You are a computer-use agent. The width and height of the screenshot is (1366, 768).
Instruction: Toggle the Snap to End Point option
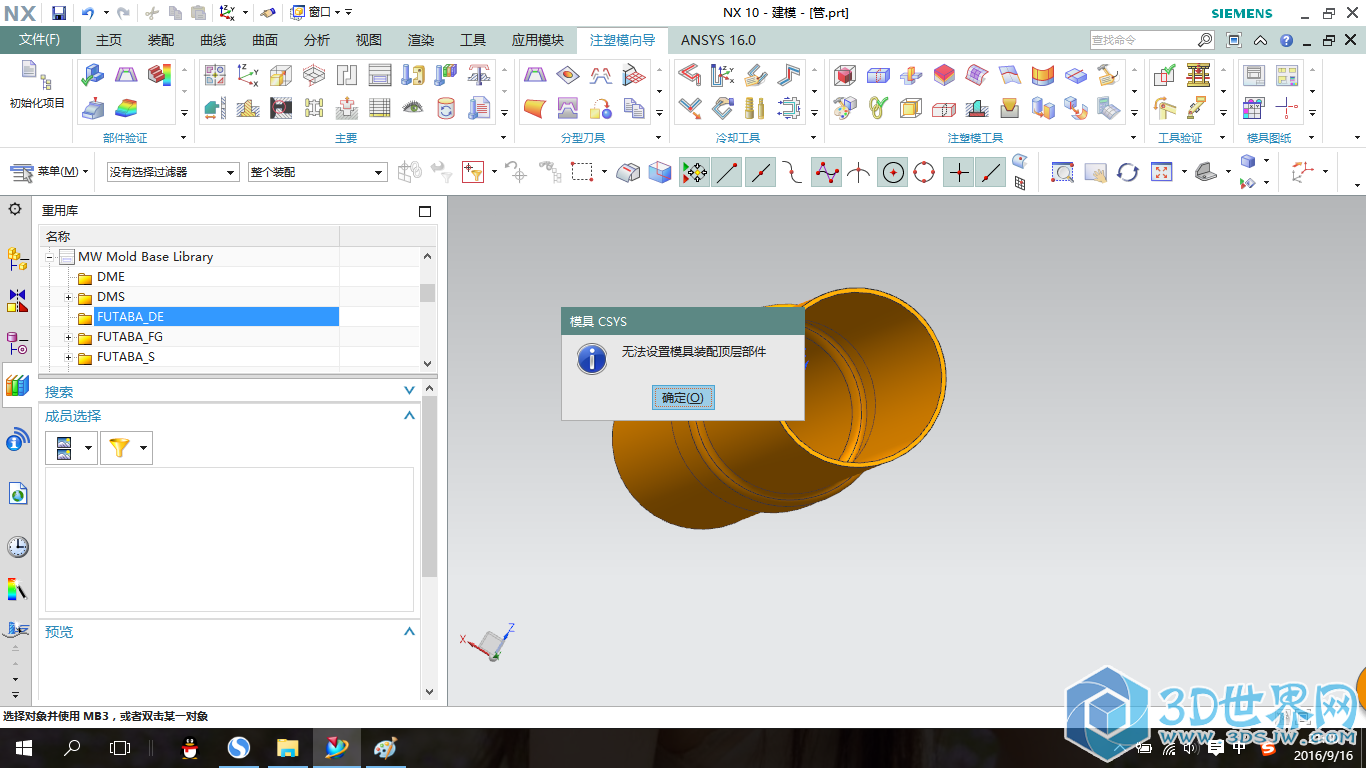[727, 172]
